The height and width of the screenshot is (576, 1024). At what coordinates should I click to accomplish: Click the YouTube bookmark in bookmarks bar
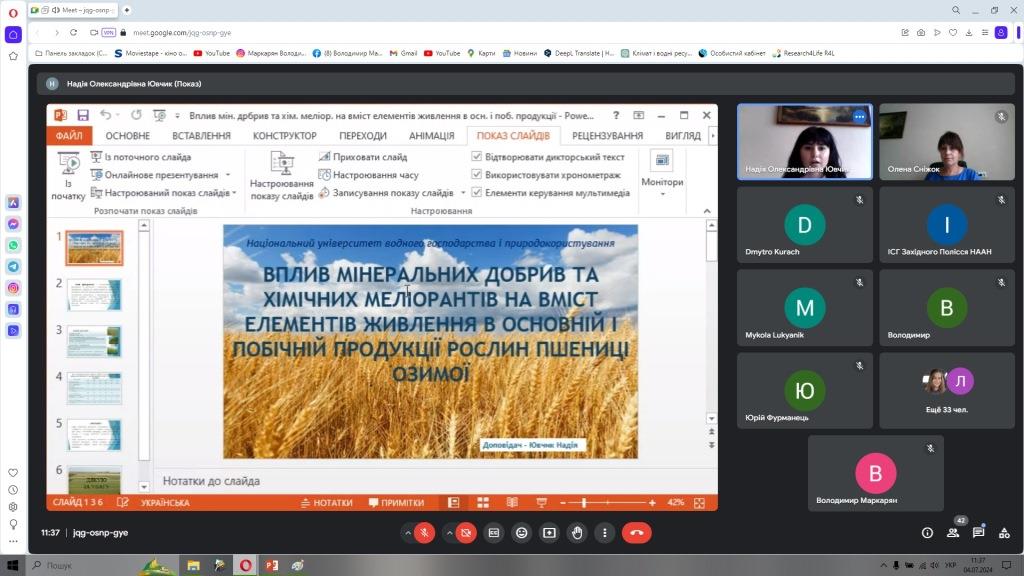pos(211,53)
